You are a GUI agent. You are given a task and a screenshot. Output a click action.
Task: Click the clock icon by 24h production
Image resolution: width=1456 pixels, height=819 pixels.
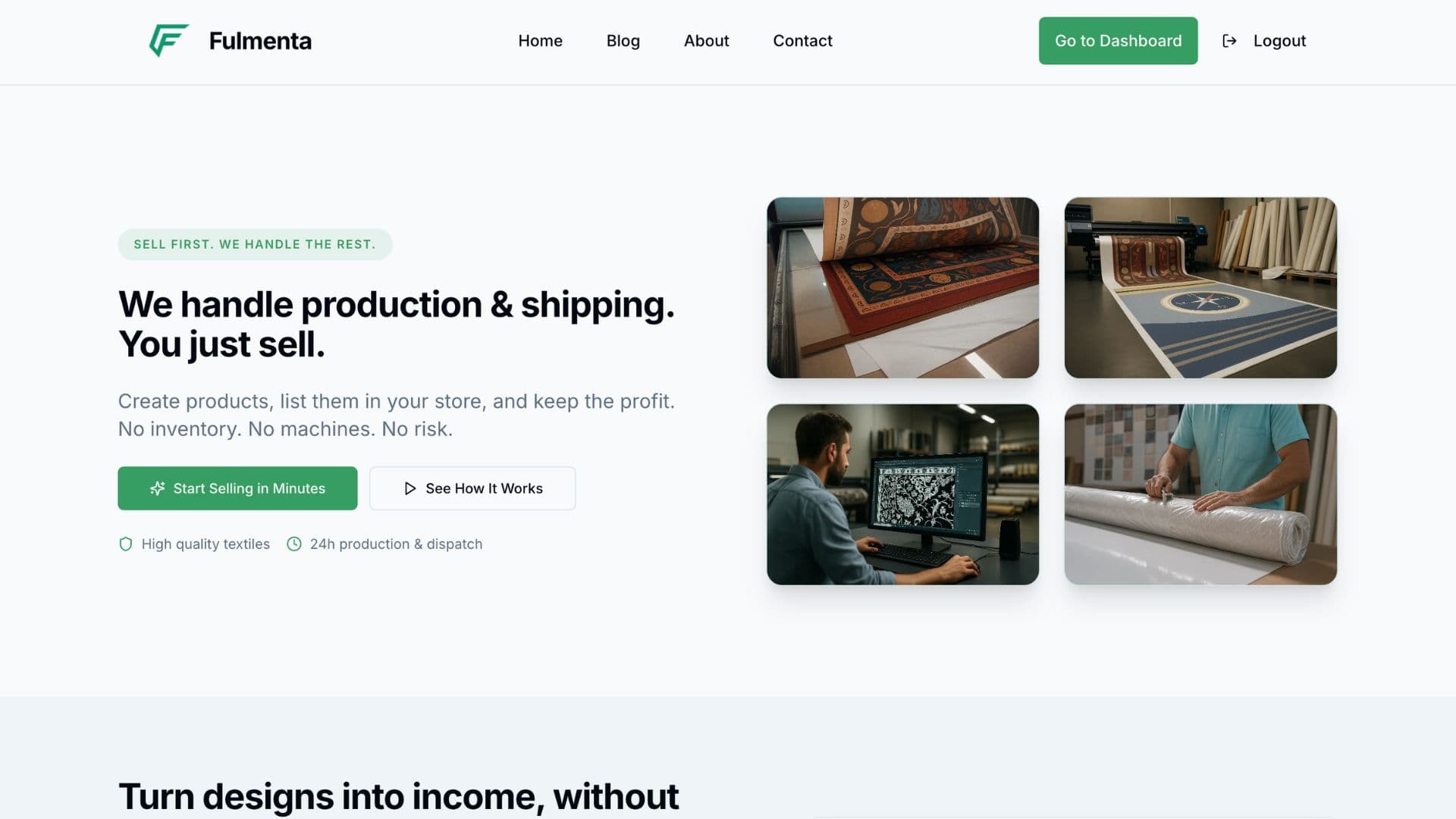click(294, 544)
